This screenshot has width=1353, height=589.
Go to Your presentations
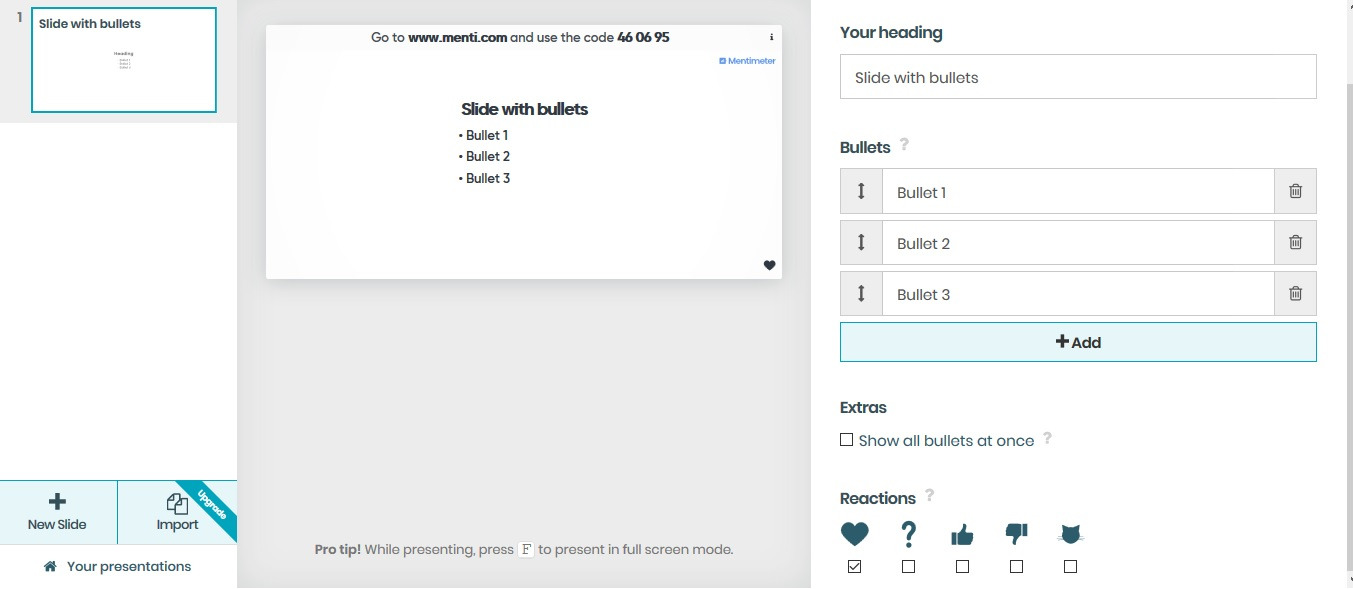[118, 566]
